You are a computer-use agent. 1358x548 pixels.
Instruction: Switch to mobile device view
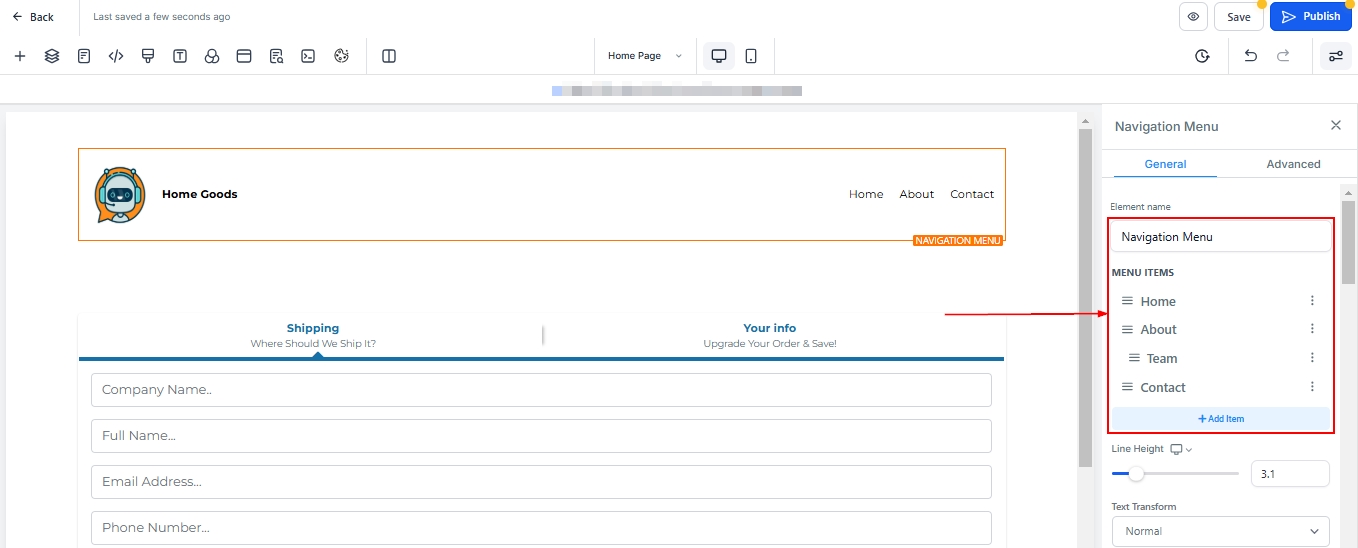[751, 56]
